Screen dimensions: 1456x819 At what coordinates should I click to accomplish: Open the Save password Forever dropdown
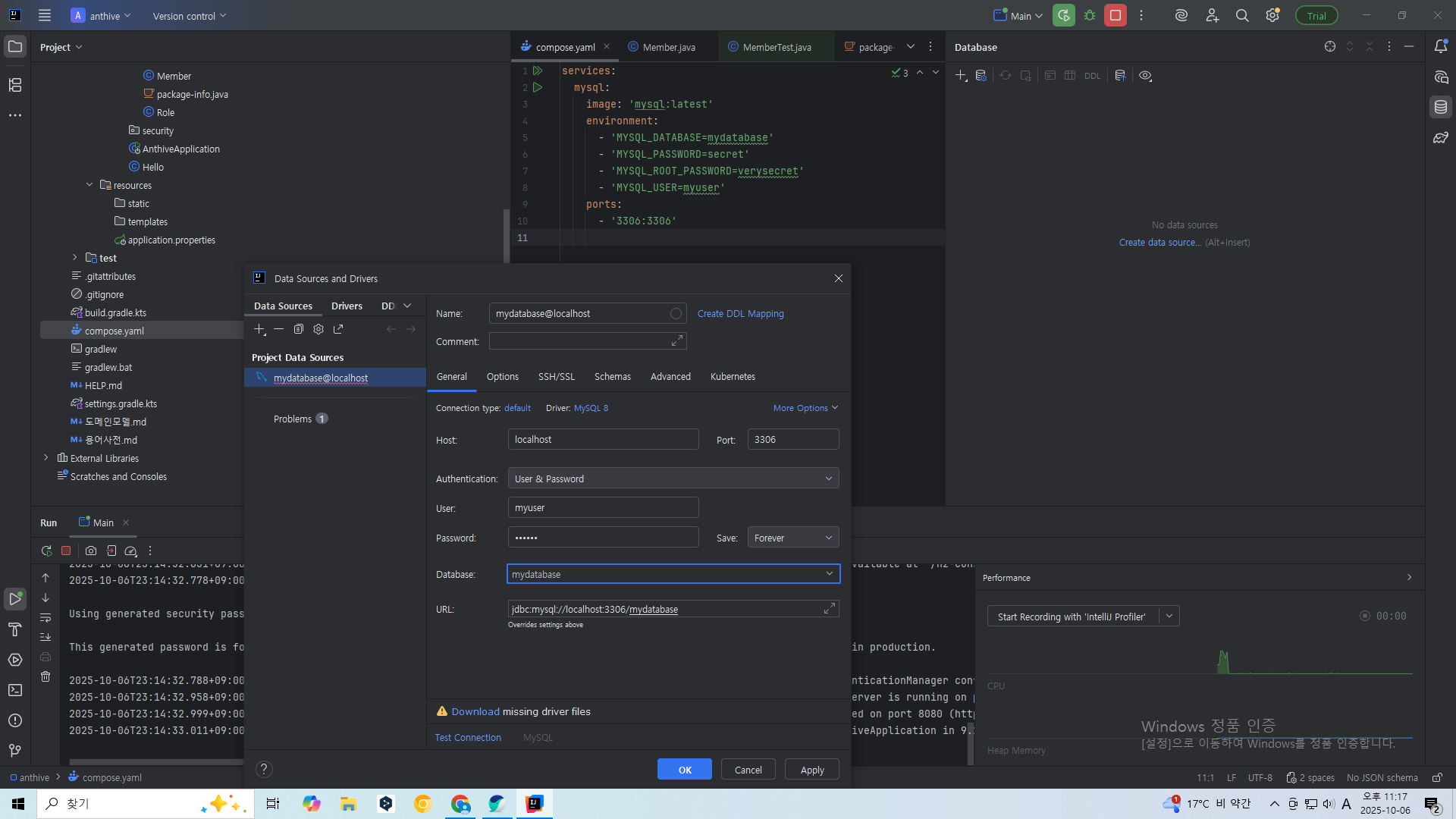(792, 538)
